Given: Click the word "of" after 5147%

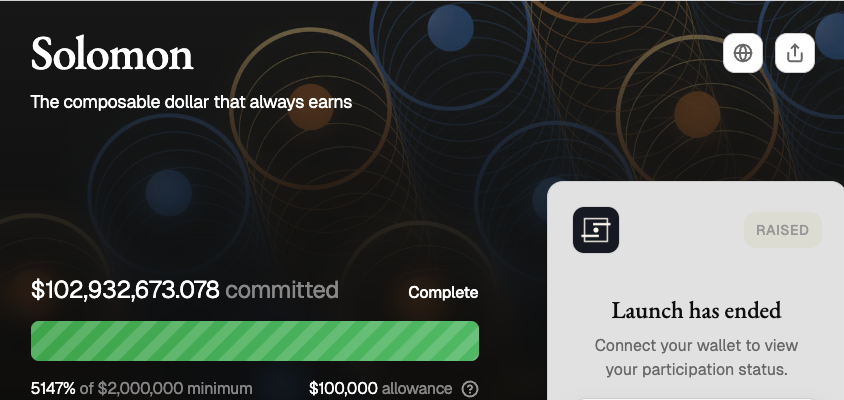Looking at the screenshot, I should coord(86,388).
